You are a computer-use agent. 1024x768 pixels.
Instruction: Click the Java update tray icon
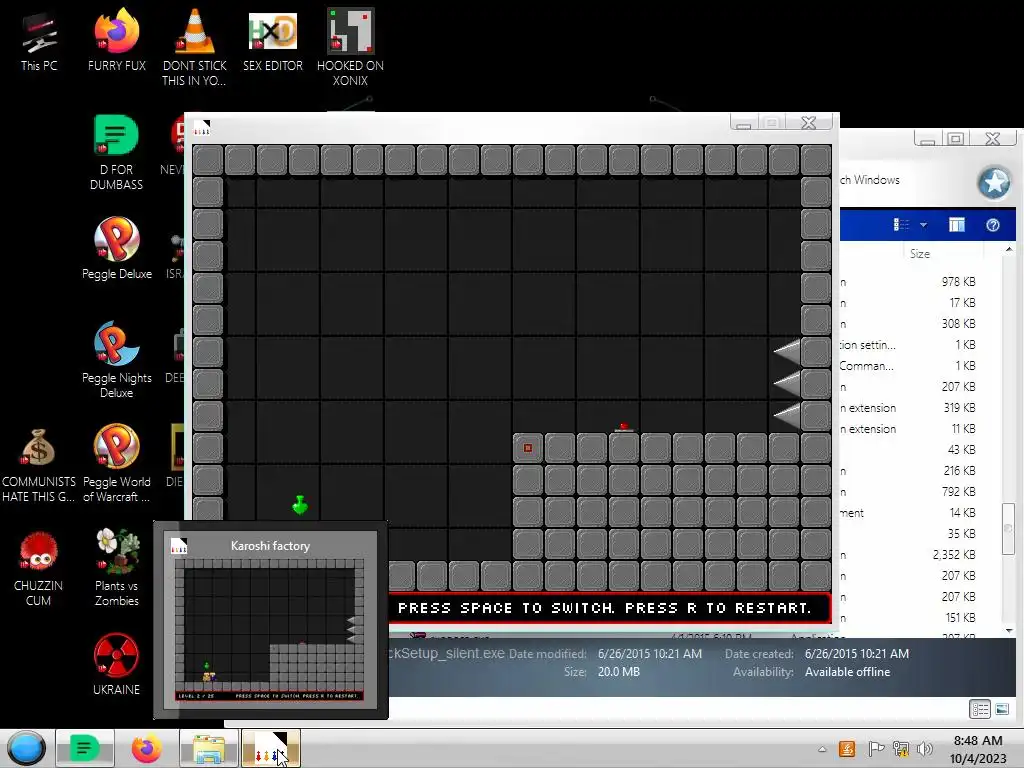pos(847,749)
